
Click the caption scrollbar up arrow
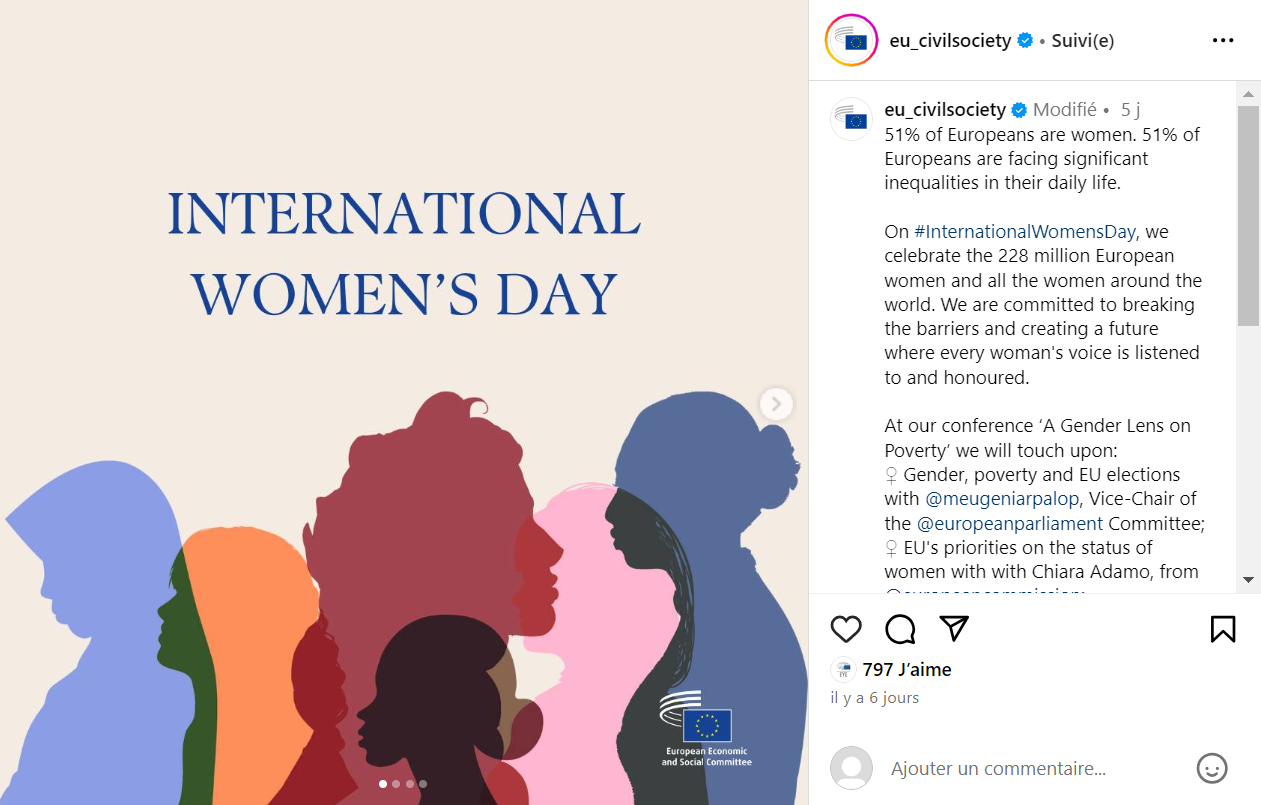pyautogui.click(x=1248, y=95)
